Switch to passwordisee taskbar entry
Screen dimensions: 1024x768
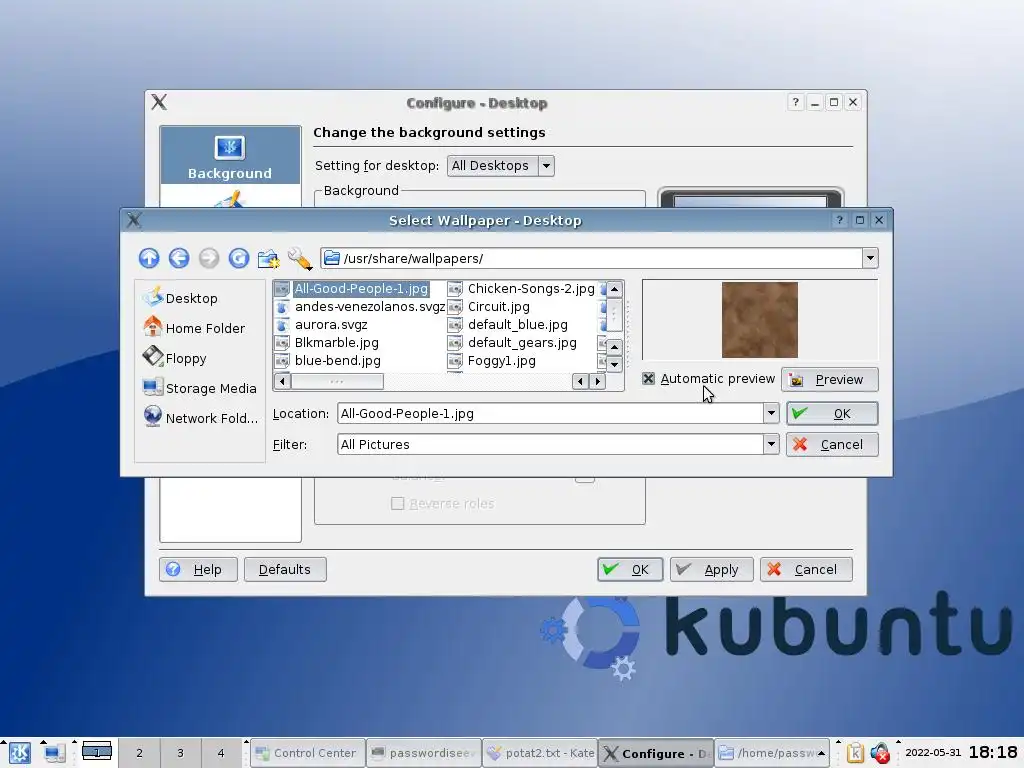point(423,753)
